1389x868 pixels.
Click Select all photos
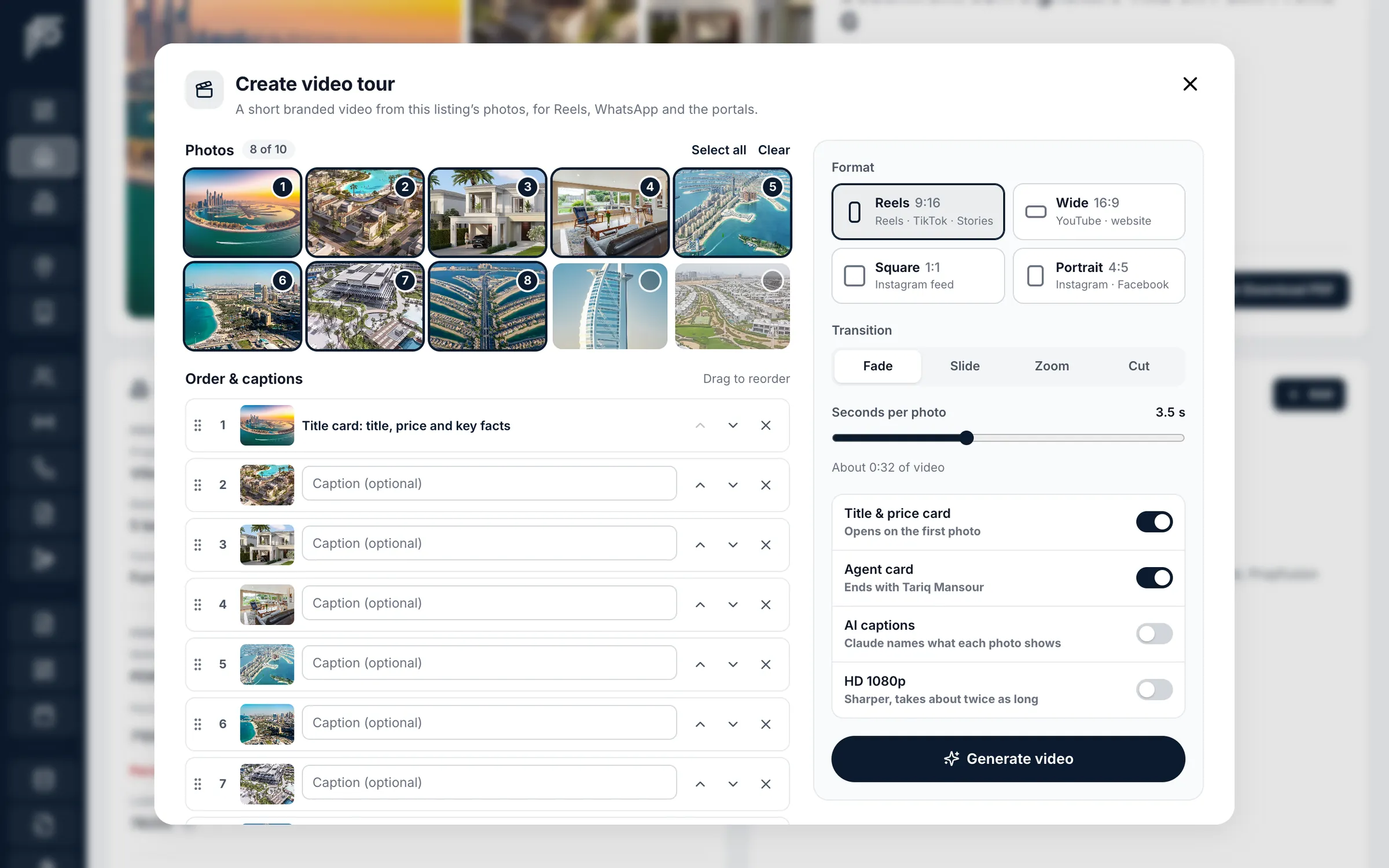[x=718, y=150]
